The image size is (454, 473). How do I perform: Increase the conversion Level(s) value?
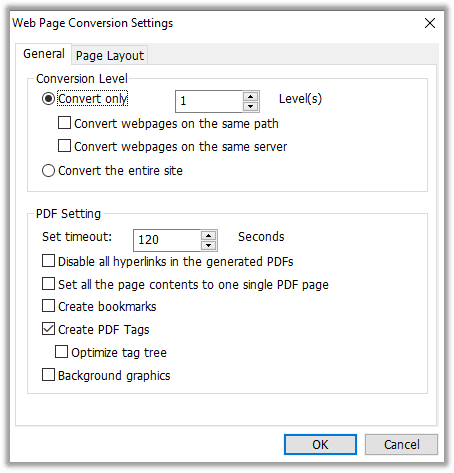(x=250, y=97)
